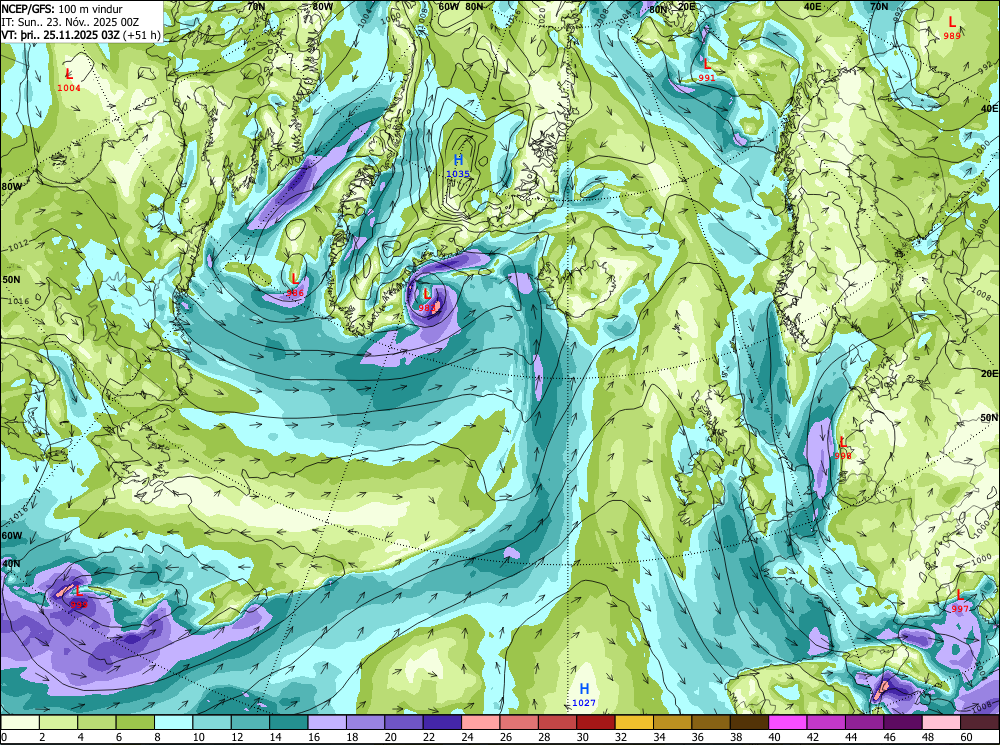
Task: Click the 'NCEP/GFS: 100 m vindur' title
Action: pos(62,9)
